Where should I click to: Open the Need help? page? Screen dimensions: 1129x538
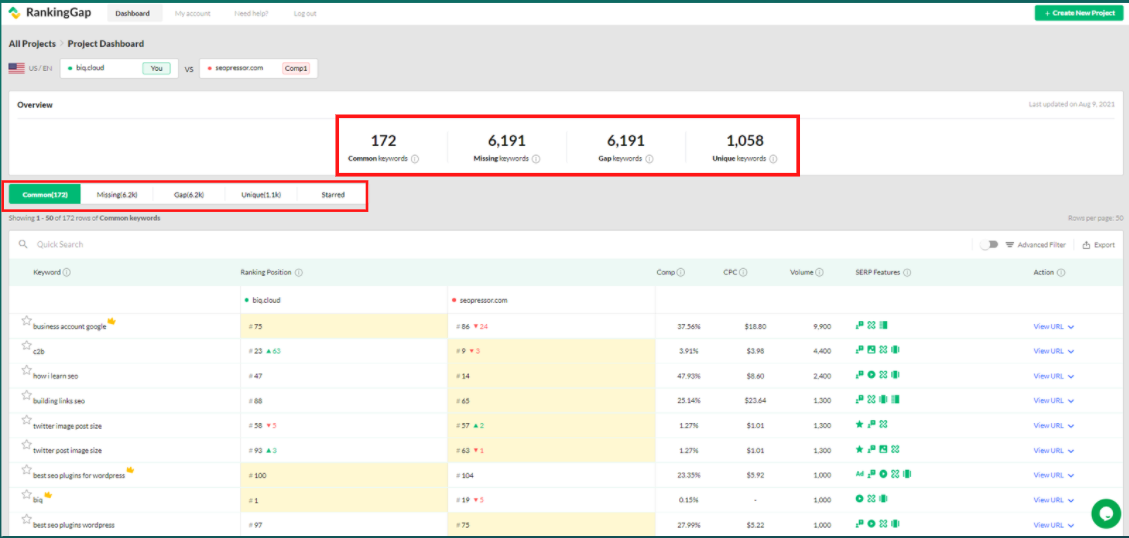[x=252, y=13]
